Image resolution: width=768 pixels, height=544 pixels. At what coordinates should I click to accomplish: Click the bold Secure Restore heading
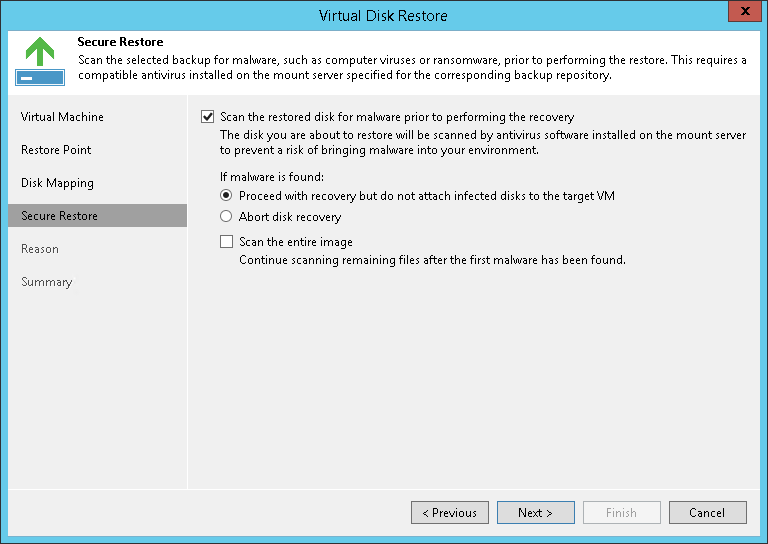(120, 42)
